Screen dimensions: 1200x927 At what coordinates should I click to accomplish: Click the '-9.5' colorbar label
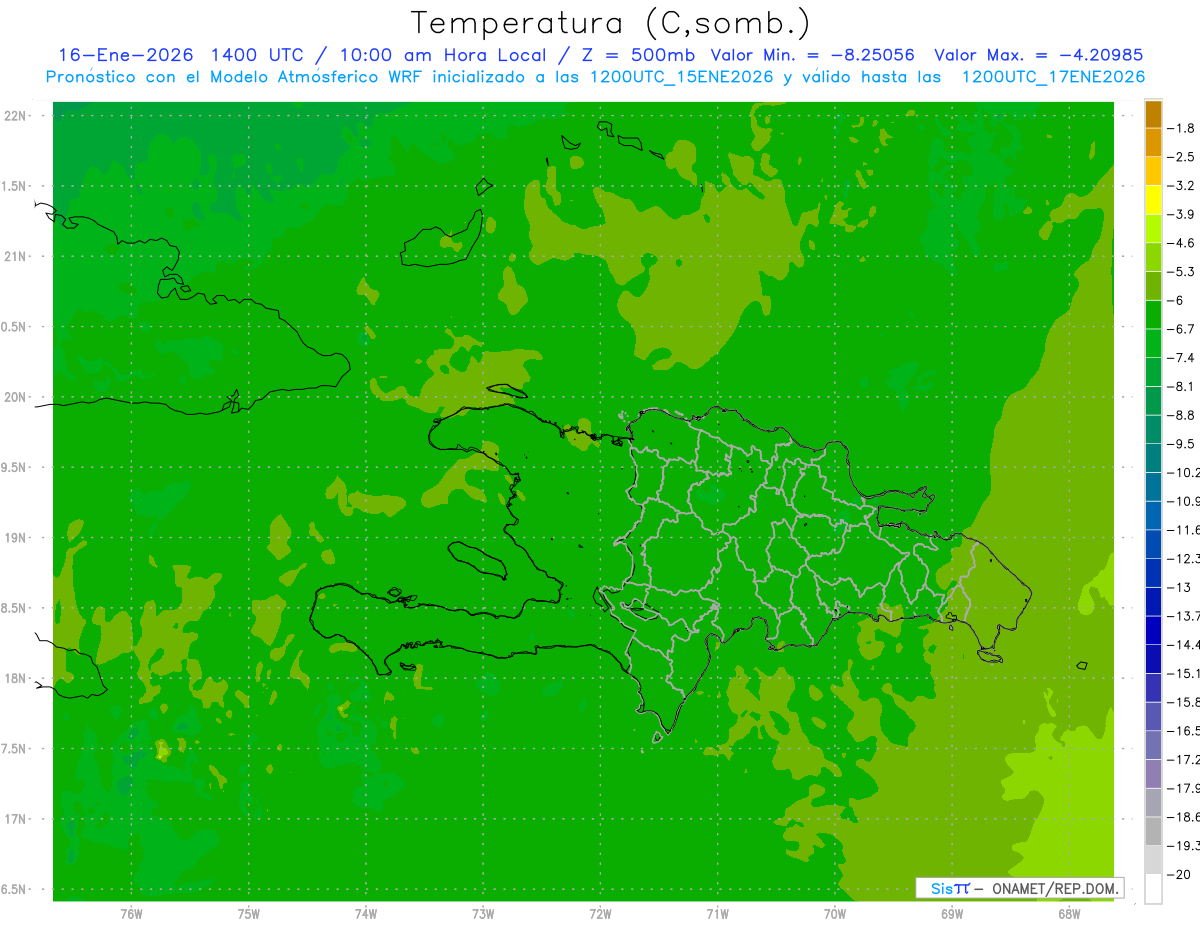click(x=1181, y=444)
